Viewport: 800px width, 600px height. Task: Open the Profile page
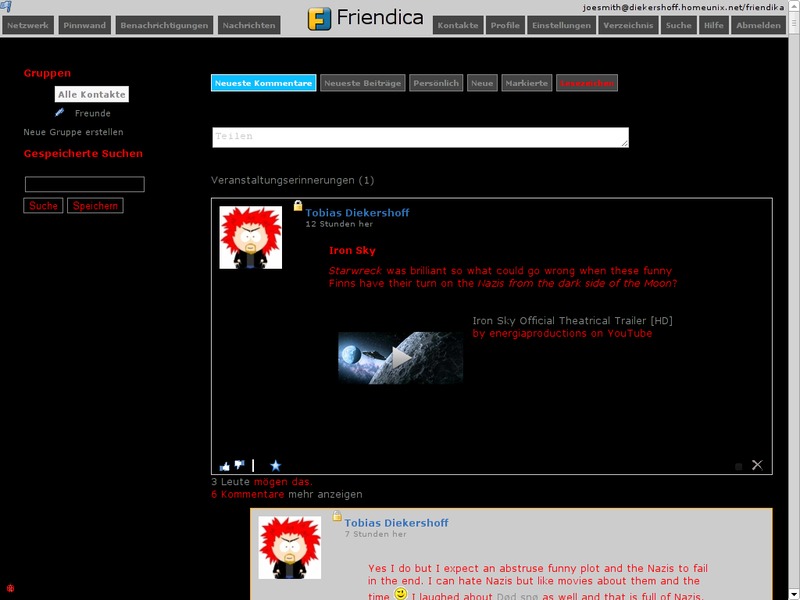[505, 25]
